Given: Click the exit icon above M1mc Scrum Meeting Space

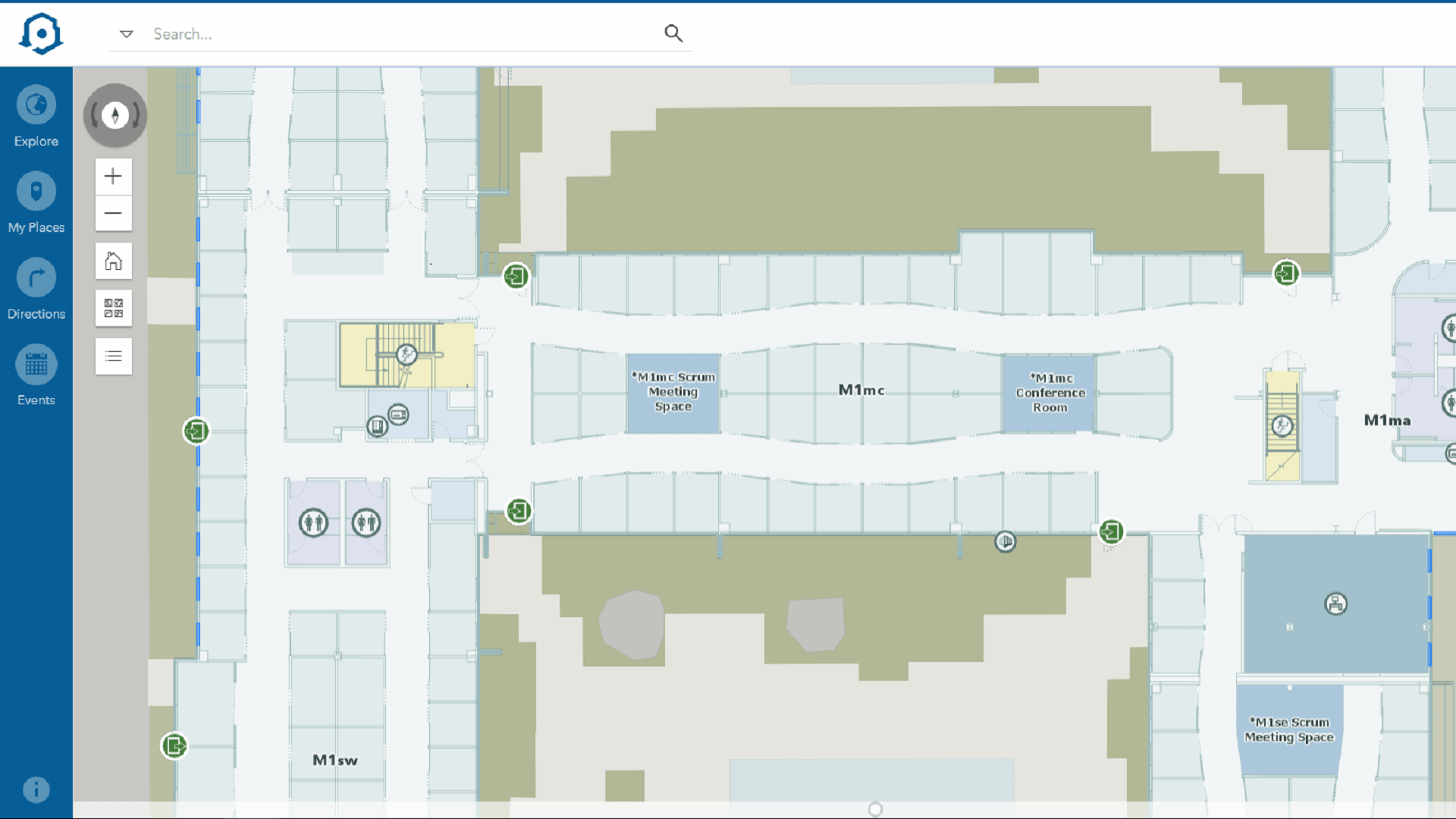Looking at the screenshot, I should [516, 275].
